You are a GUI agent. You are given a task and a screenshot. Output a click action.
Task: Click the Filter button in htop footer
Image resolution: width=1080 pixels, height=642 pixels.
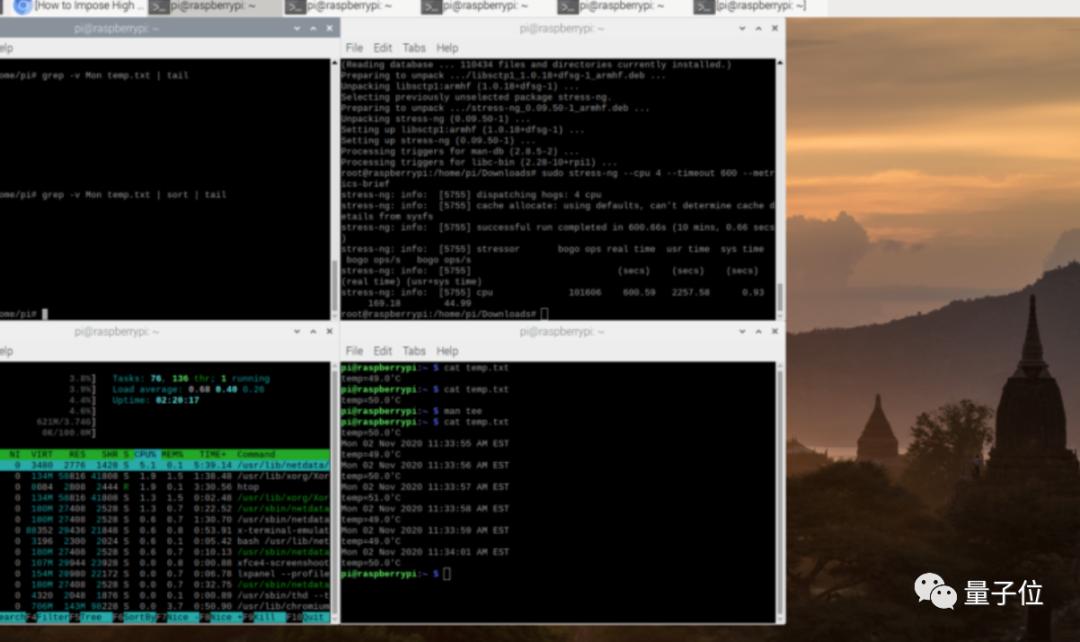(52, 617)
